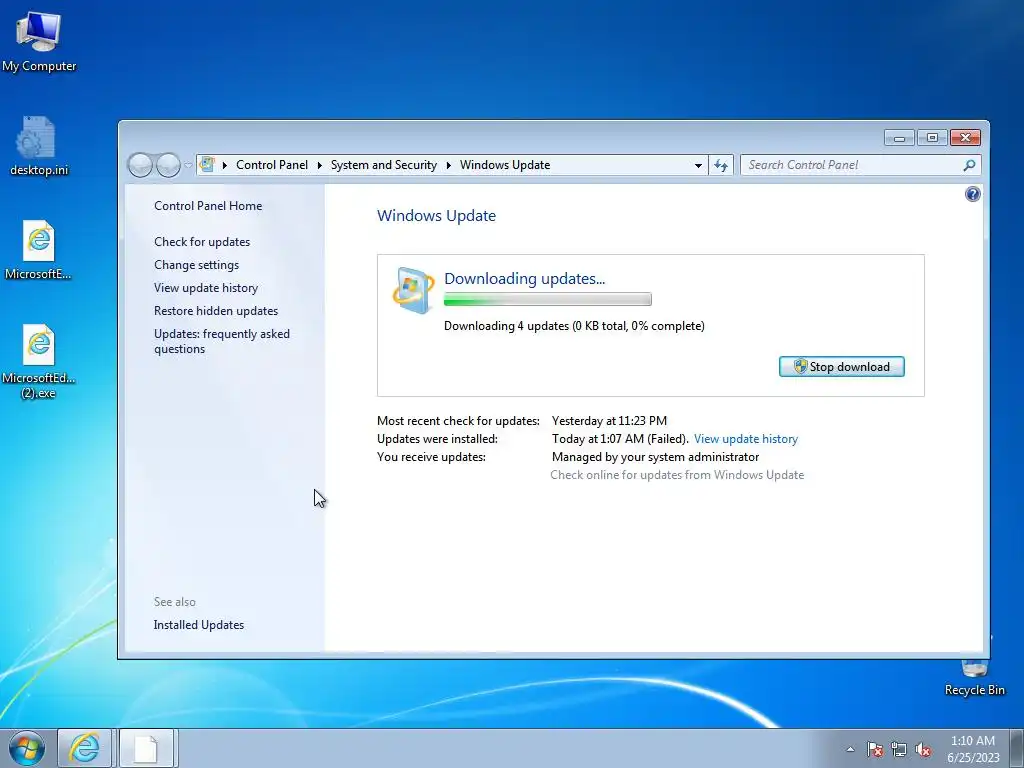Click the Control Panel icon in address bar
This screenshot has height=768, width=1024.
coord(207,165)
